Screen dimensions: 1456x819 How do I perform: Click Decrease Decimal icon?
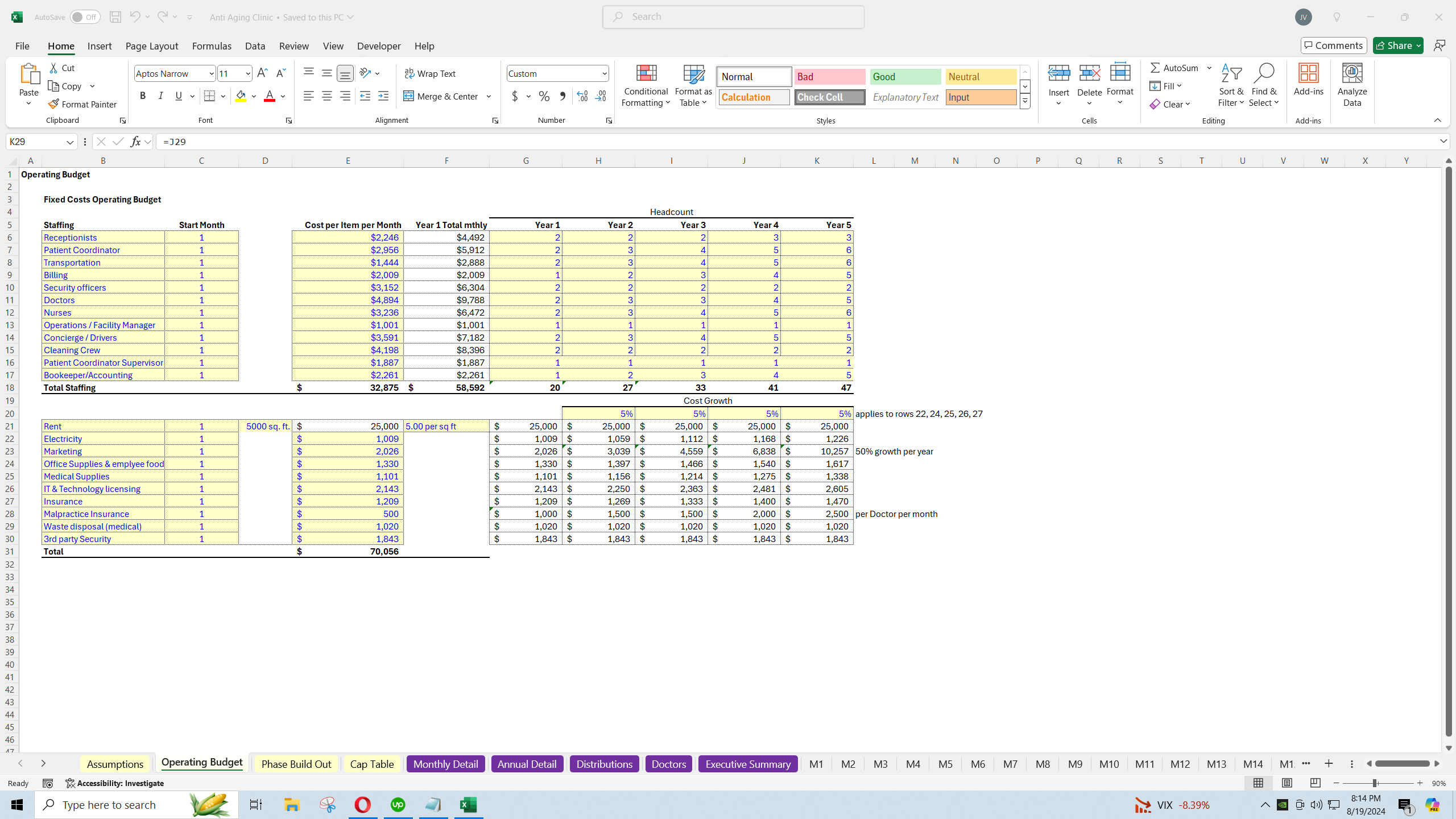(x=601, y=96)
